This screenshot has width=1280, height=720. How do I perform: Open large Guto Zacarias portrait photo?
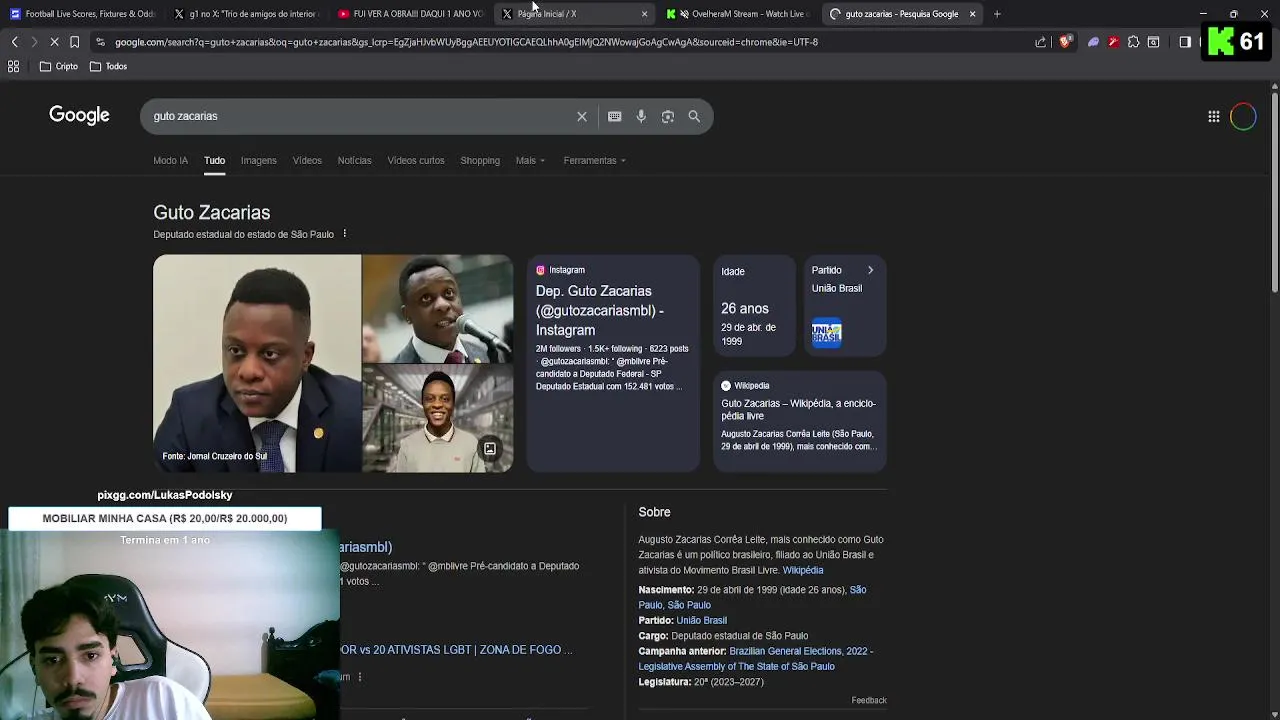tap(257, 363)
